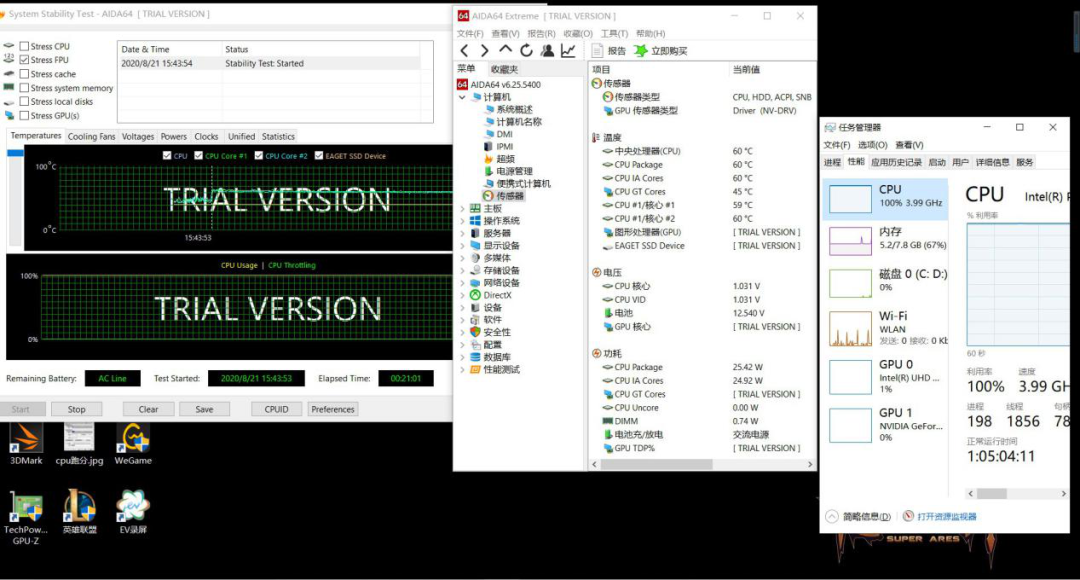The width and height of the screenshot is (1080, 580).
Task: Collapse the 计算机 tree node
Action: pos(462,97)
